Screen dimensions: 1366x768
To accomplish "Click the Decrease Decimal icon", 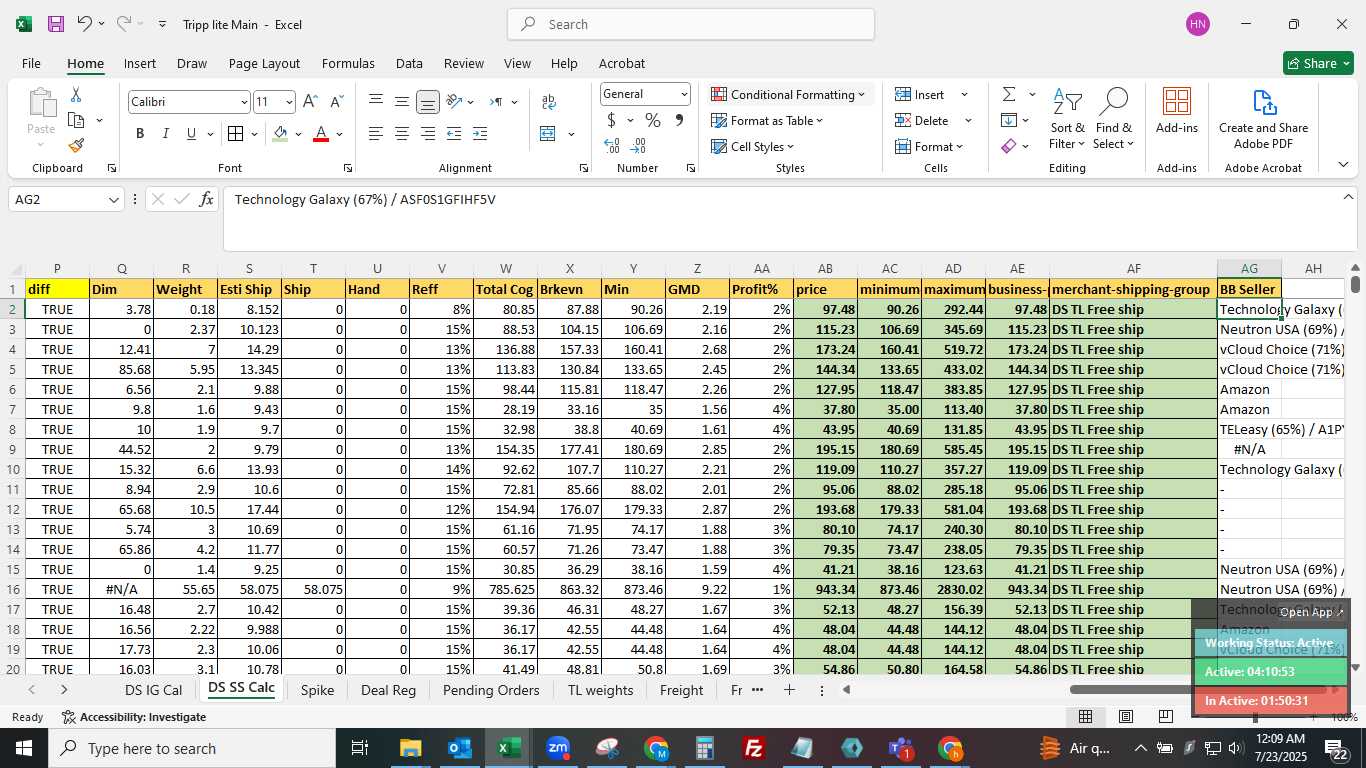I will [639, 146].
